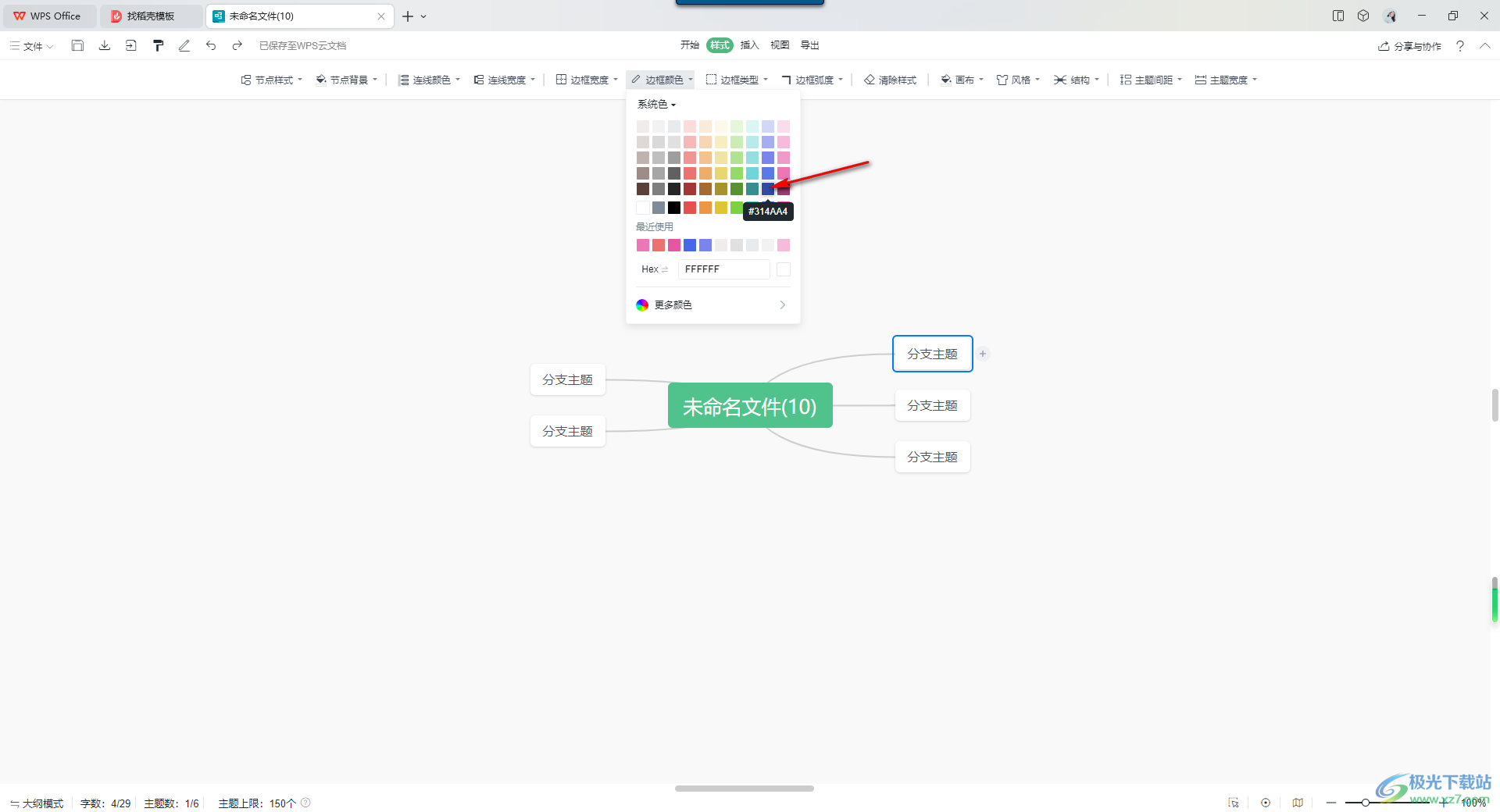This screenshot has height=812, width=1500.
Task: Switch to the 样式 tab
Action: click(720, 45)
